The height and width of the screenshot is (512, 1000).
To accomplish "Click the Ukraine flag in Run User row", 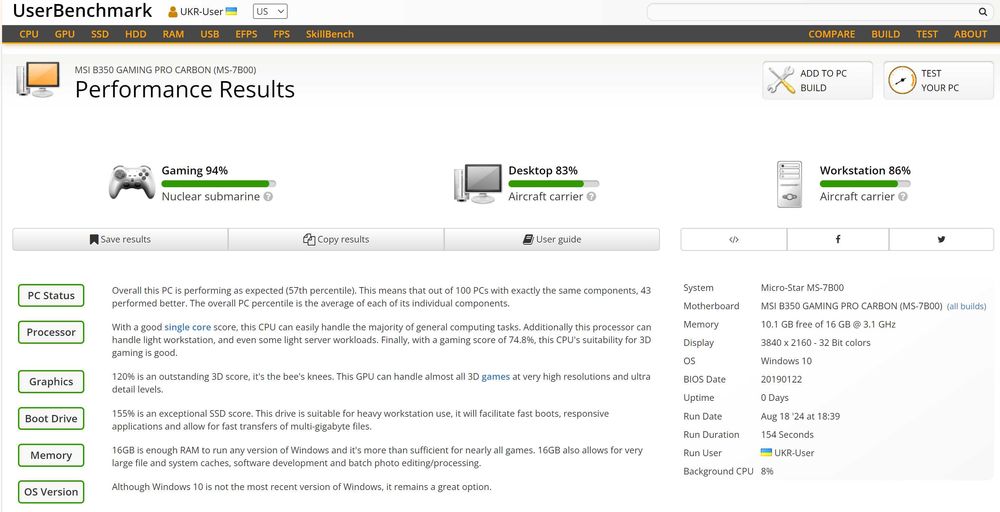I will (x=766, y=453).
